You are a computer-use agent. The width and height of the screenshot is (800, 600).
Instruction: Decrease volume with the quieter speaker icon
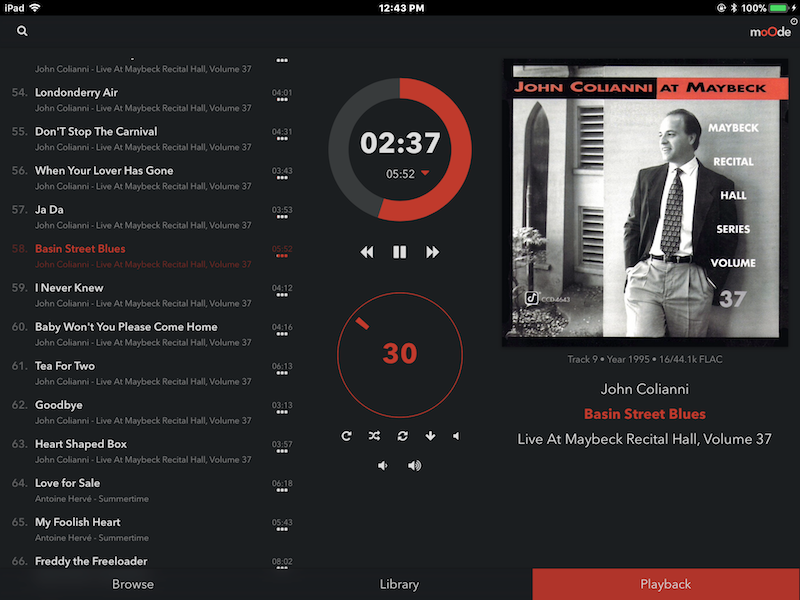click(383, 465)
